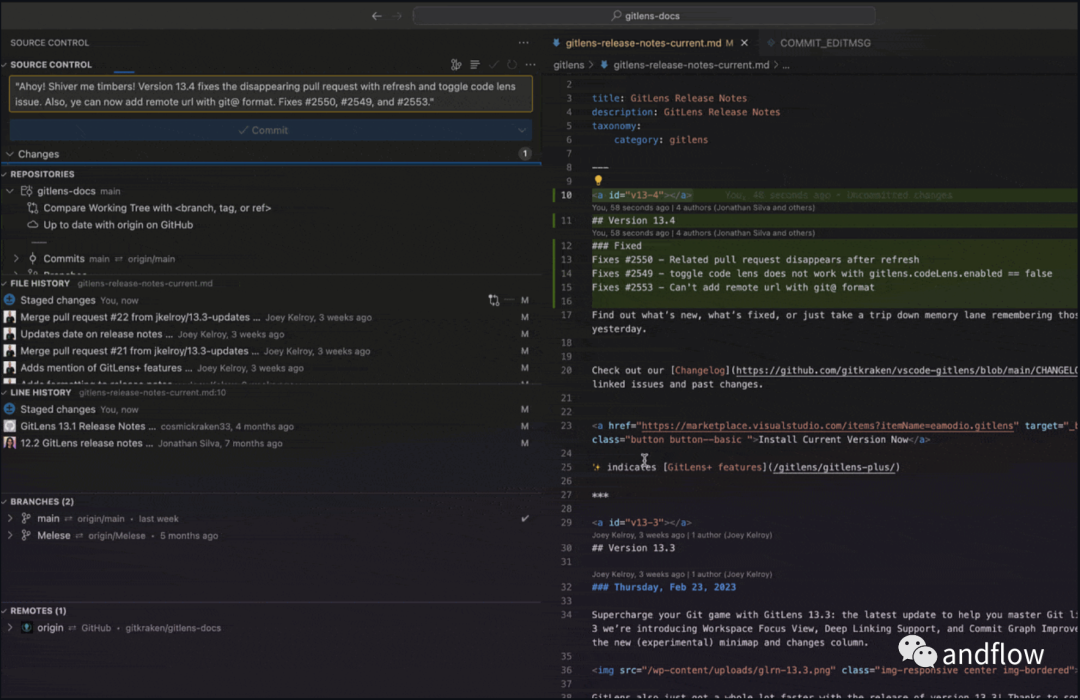
Task: Open the commit graph icon in Source Control header
Action: [456, 65]
